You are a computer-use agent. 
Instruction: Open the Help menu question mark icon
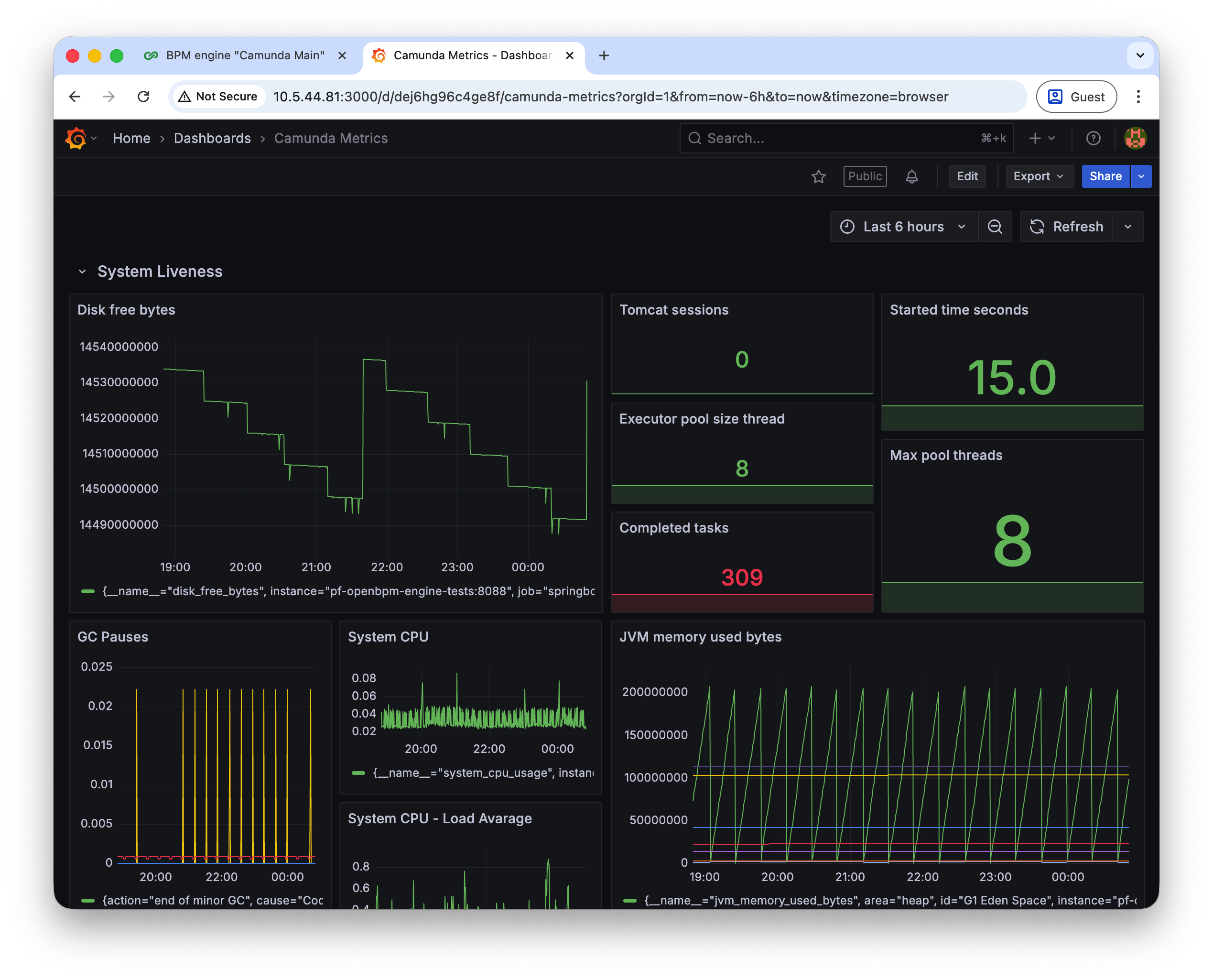[x=1093, y=138]
